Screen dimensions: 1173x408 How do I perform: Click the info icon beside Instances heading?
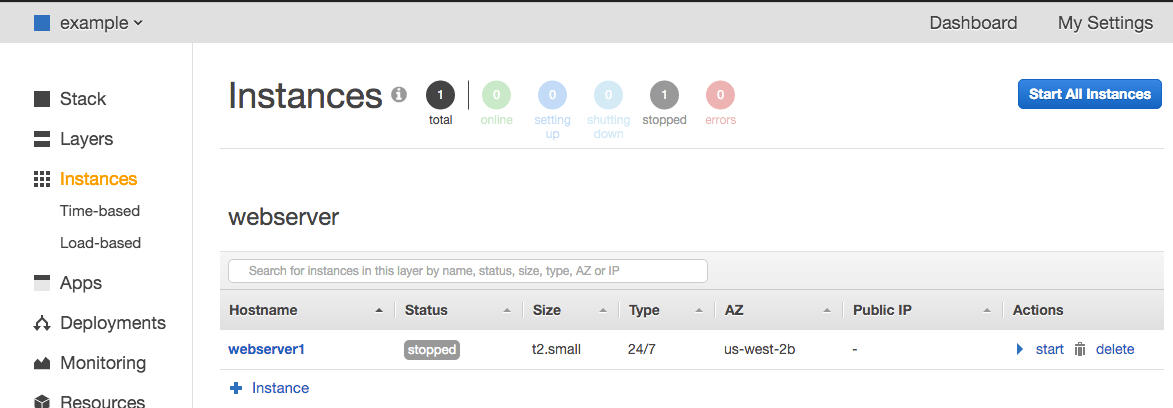click(x=399, y=95)
